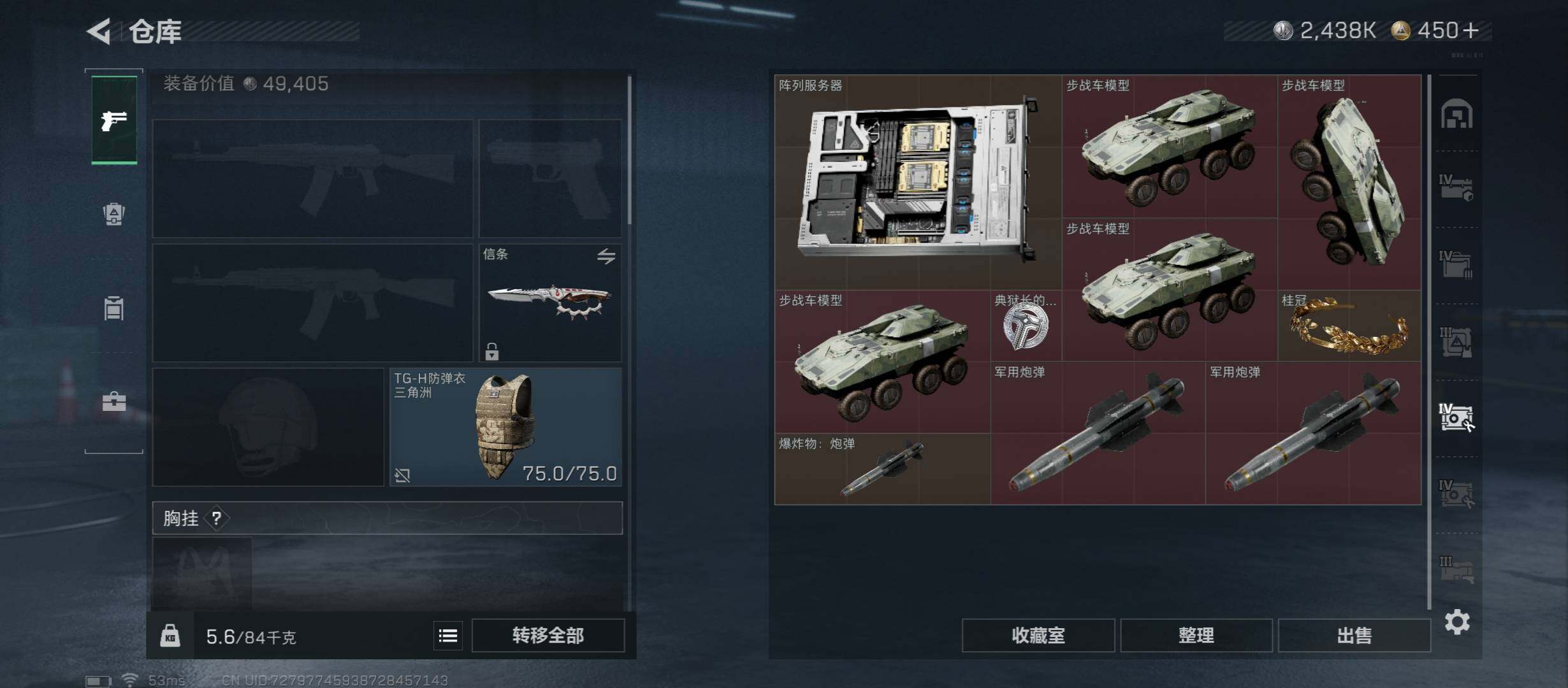This screenshot has height=688, width=1568.
Task: Go back using the arrow beside 仓库
Action: click(x=99, y=31)
